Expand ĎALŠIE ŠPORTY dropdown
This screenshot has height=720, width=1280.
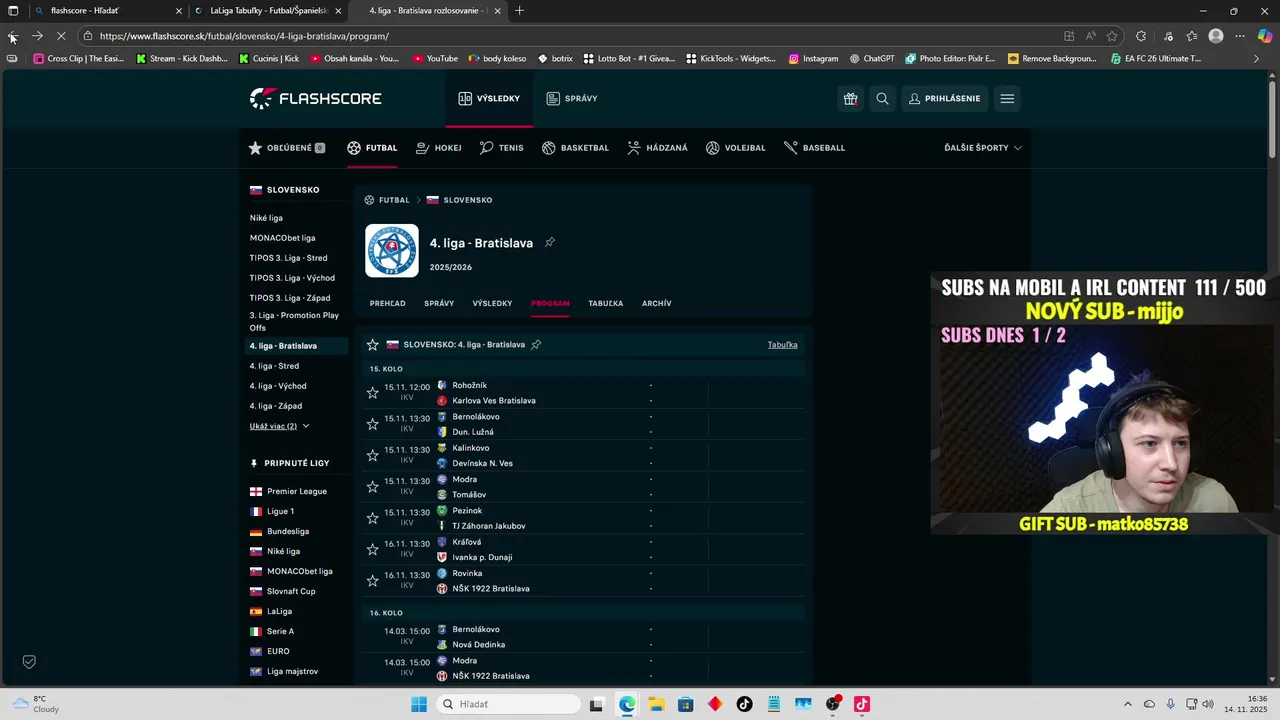point(983,148)
